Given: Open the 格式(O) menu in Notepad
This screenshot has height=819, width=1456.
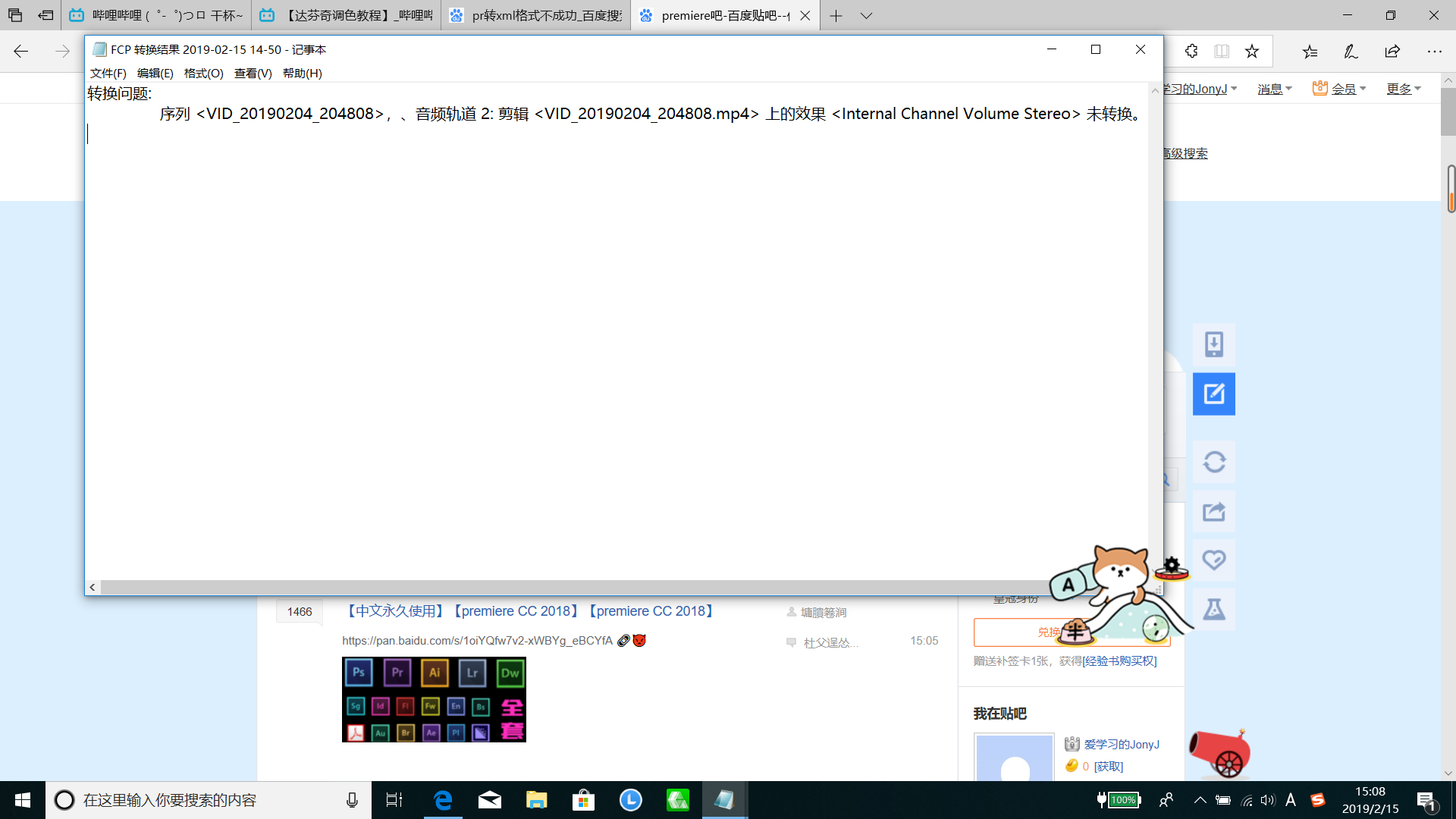Looking at the screenshot, I should pos(203,73).
